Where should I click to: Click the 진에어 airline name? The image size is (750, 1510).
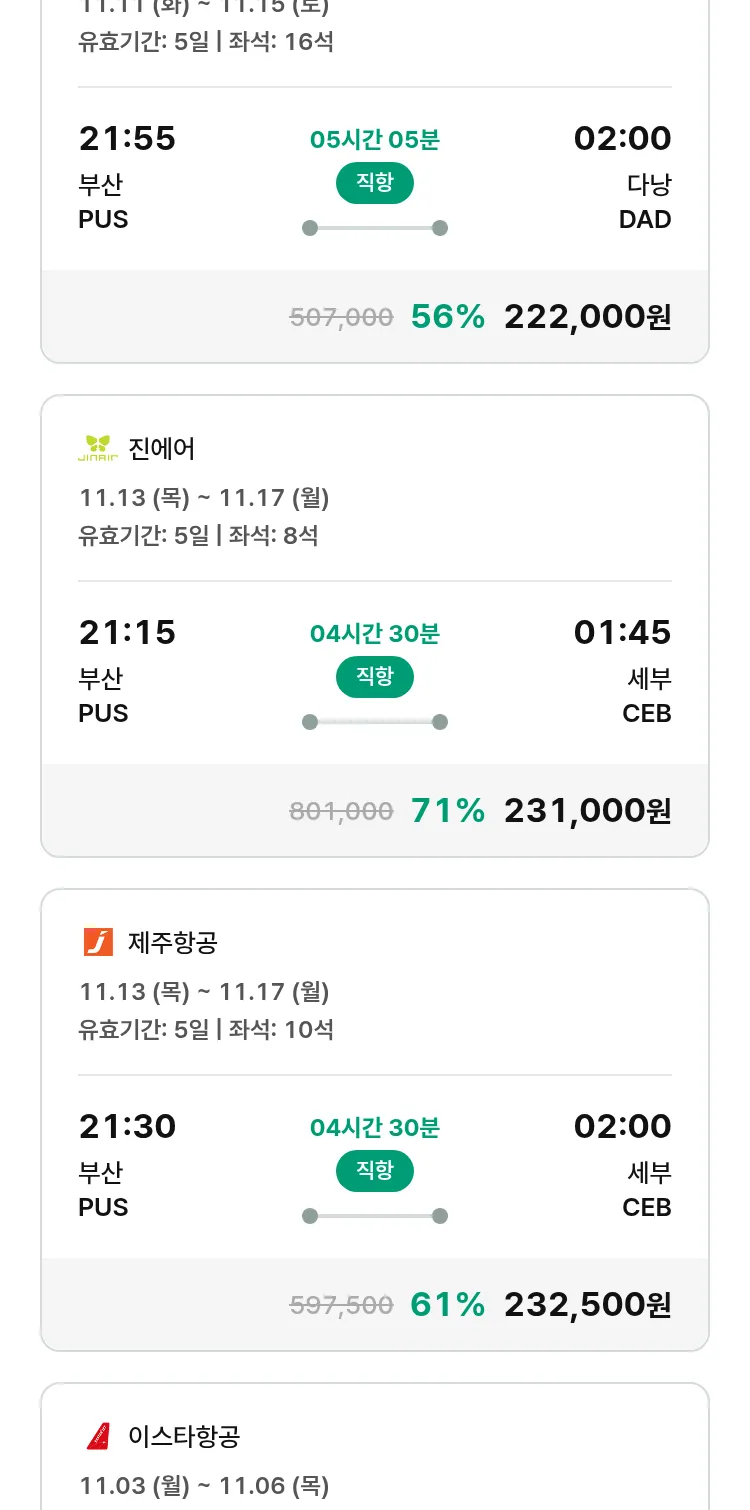pyautogui.click(x=162, y=449)
